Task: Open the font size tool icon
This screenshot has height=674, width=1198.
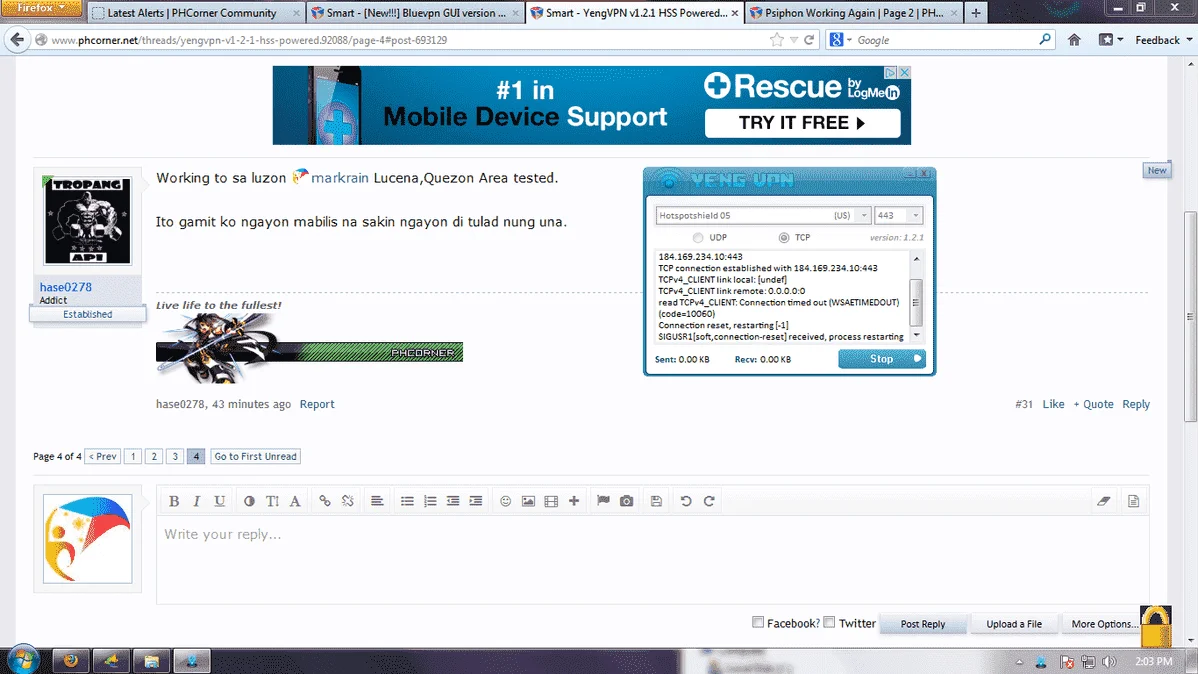Action: pos(272,501)
